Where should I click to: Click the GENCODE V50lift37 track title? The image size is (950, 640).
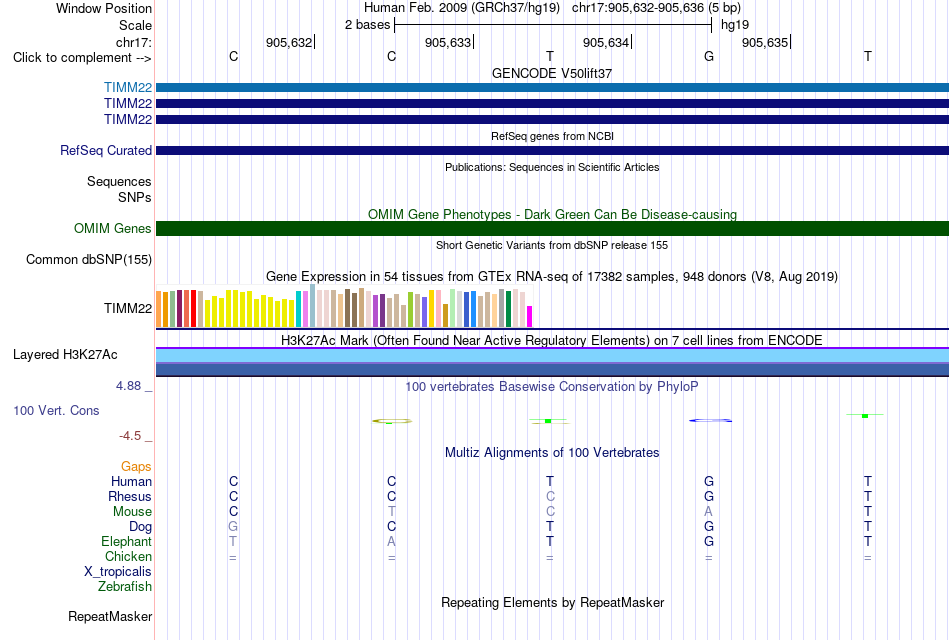[552, 73]
